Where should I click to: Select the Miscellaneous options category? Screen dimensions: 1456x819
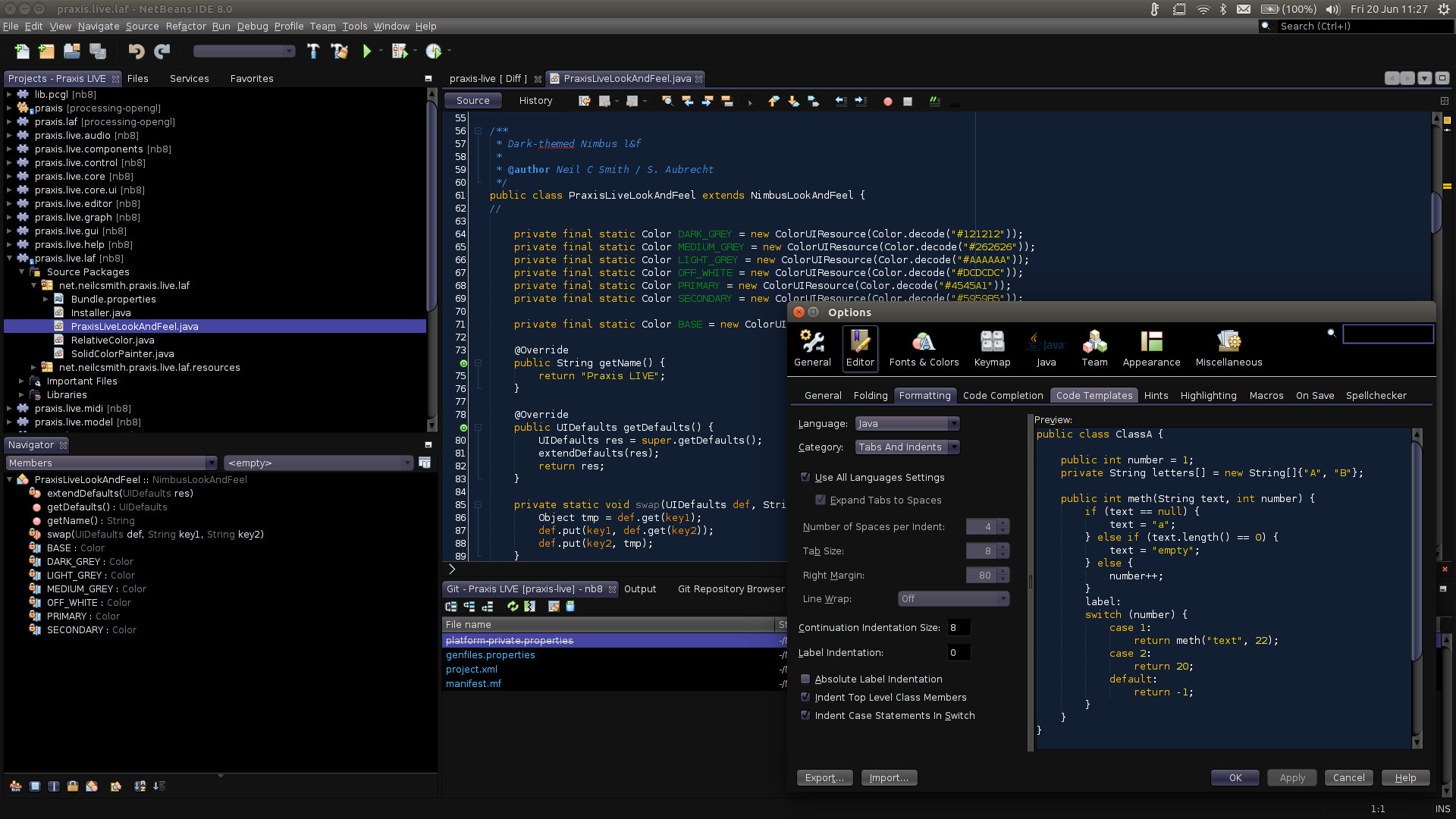[1228, 348]
